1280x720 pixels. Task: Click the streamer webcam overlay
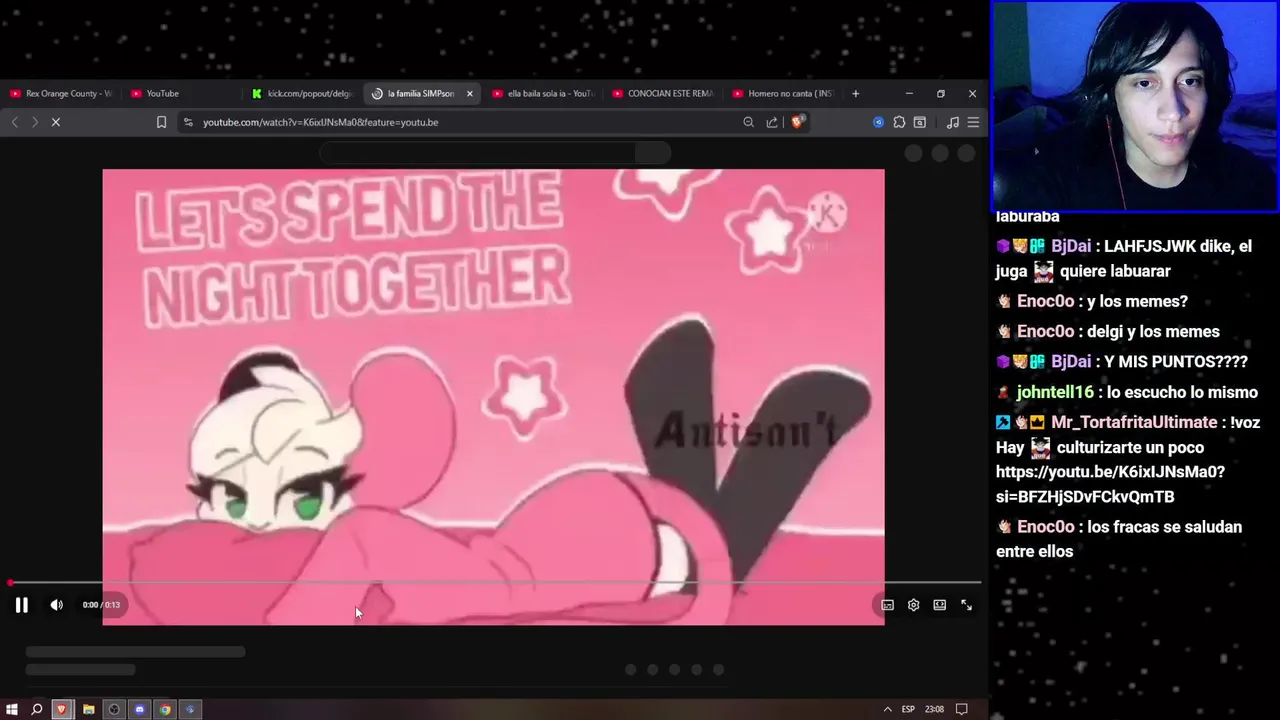click(1135, 106)
